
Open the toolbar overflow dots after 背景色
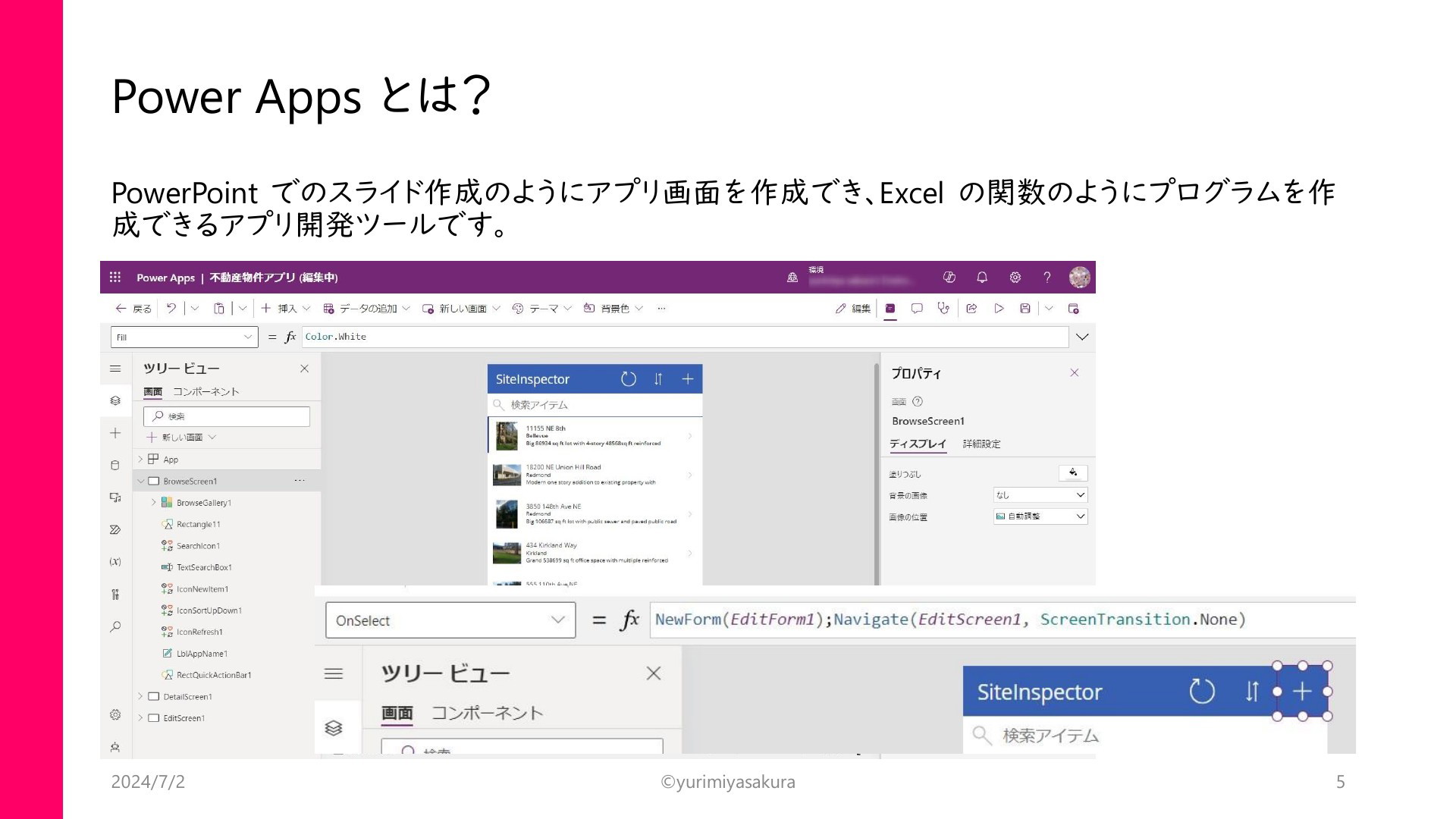coord(661,309)
